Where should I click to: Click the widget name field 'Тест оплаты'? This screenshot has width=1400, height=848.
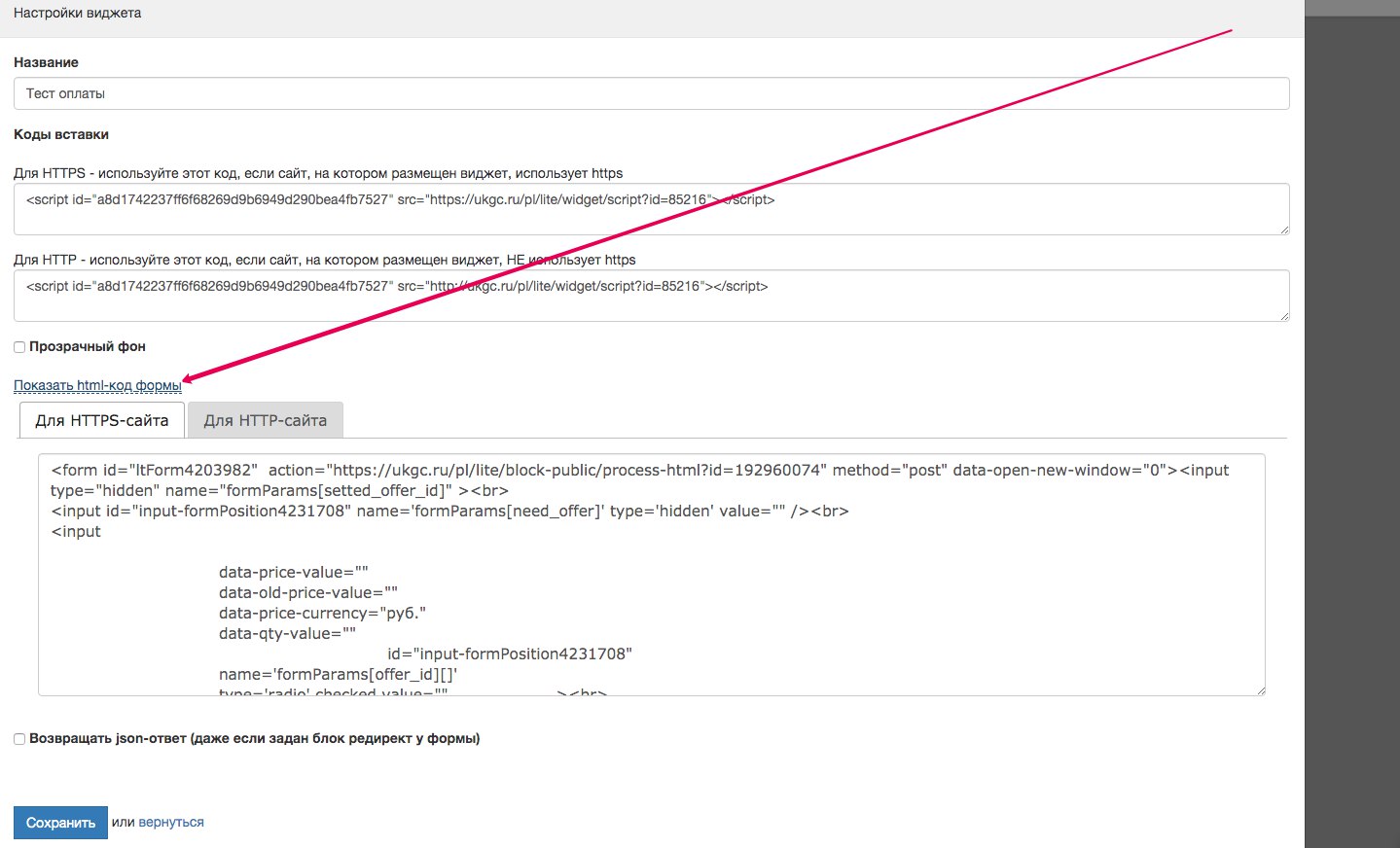(651, 93)
